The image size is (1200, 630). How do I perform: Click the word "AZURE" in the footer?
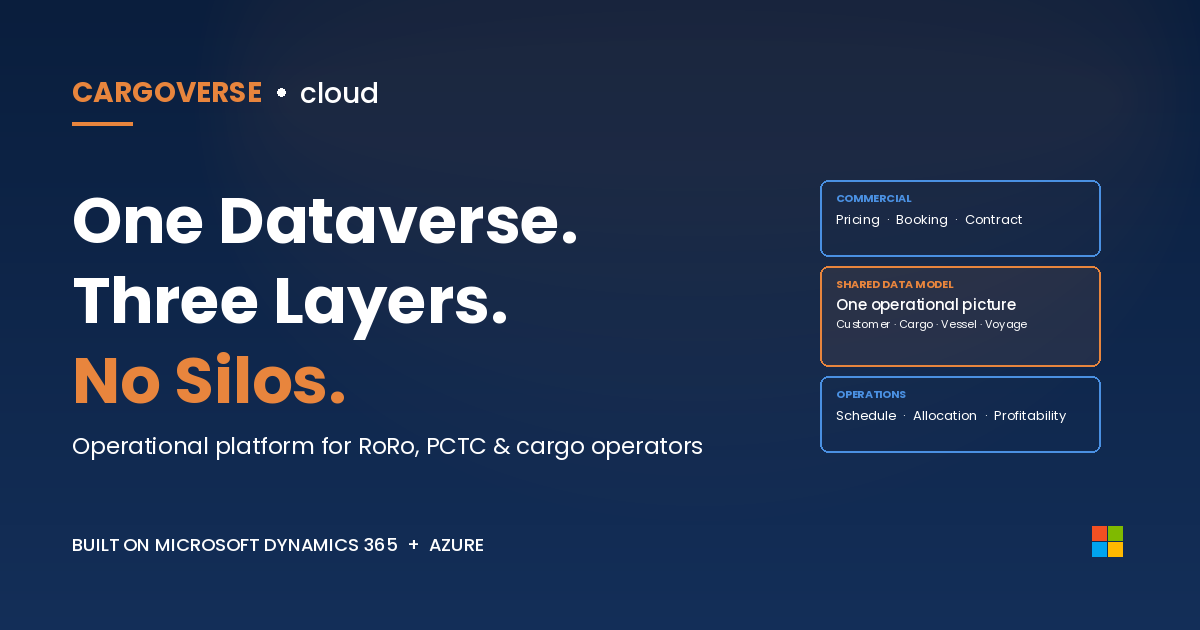pos(456,545)
